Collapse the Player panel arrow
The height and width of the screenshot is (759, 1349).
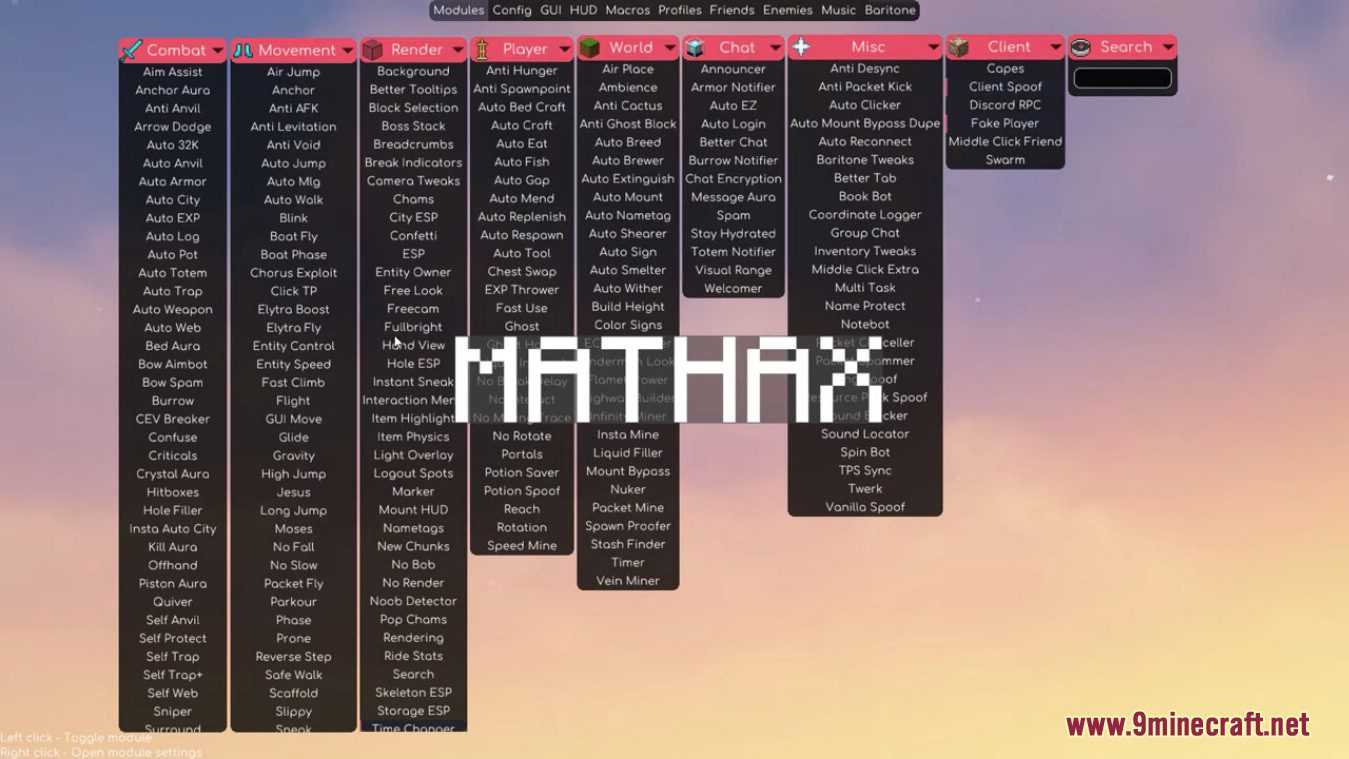[563, 49]
